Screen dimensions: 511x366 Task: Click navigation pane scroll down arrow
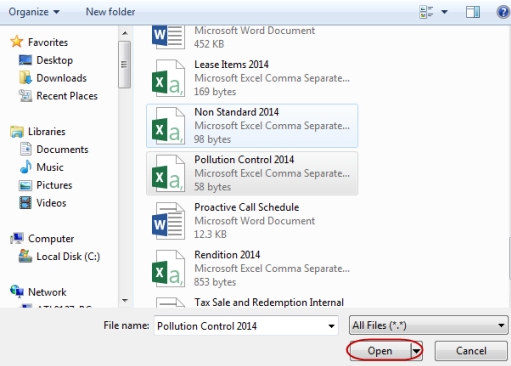[x=125, y=301]
